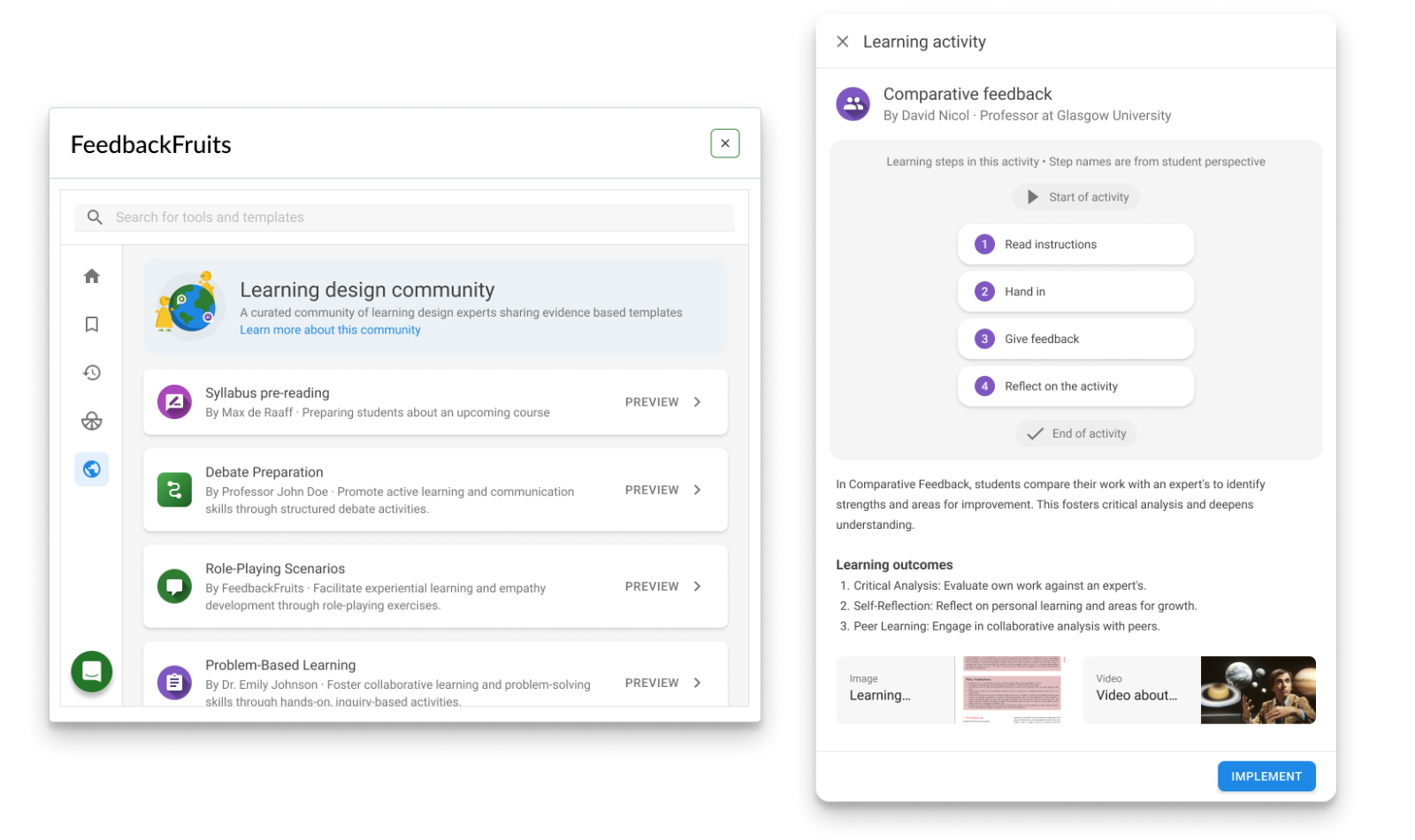The width and height of the screenshot is (1415, 840).
Task: Close the FeedbackFruits dialog
Action: click(725, 143)
